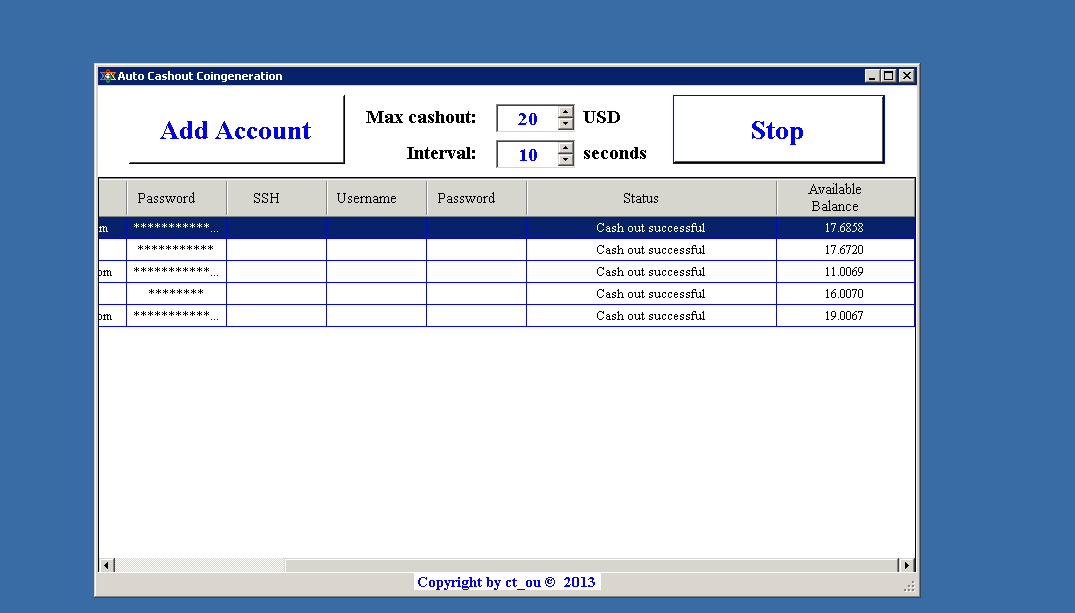Maximize the Auto Cashout window
This screenshot has width=1075, height=613.
pos(889,75)
